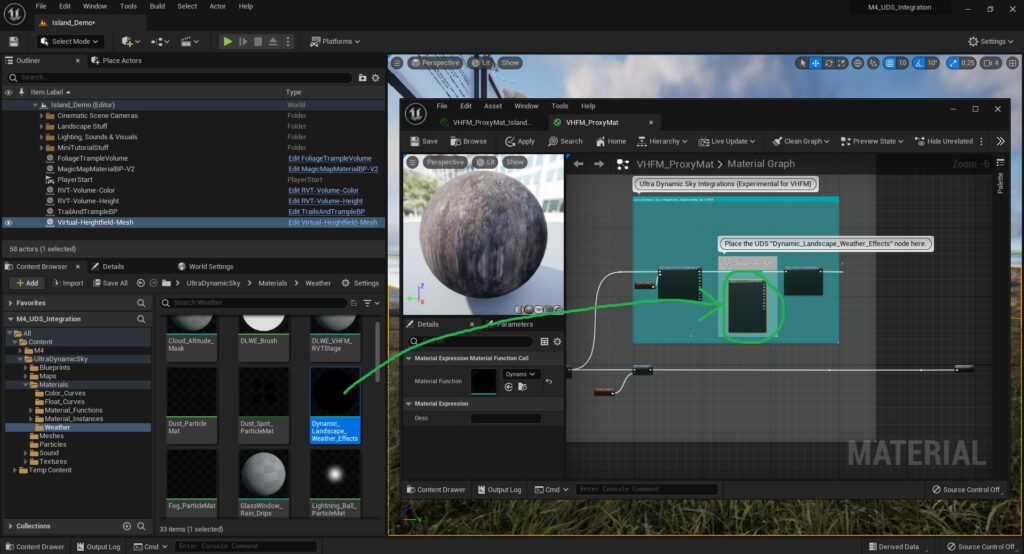
Task: Click the Save current level icon
Action: (14, 41)
